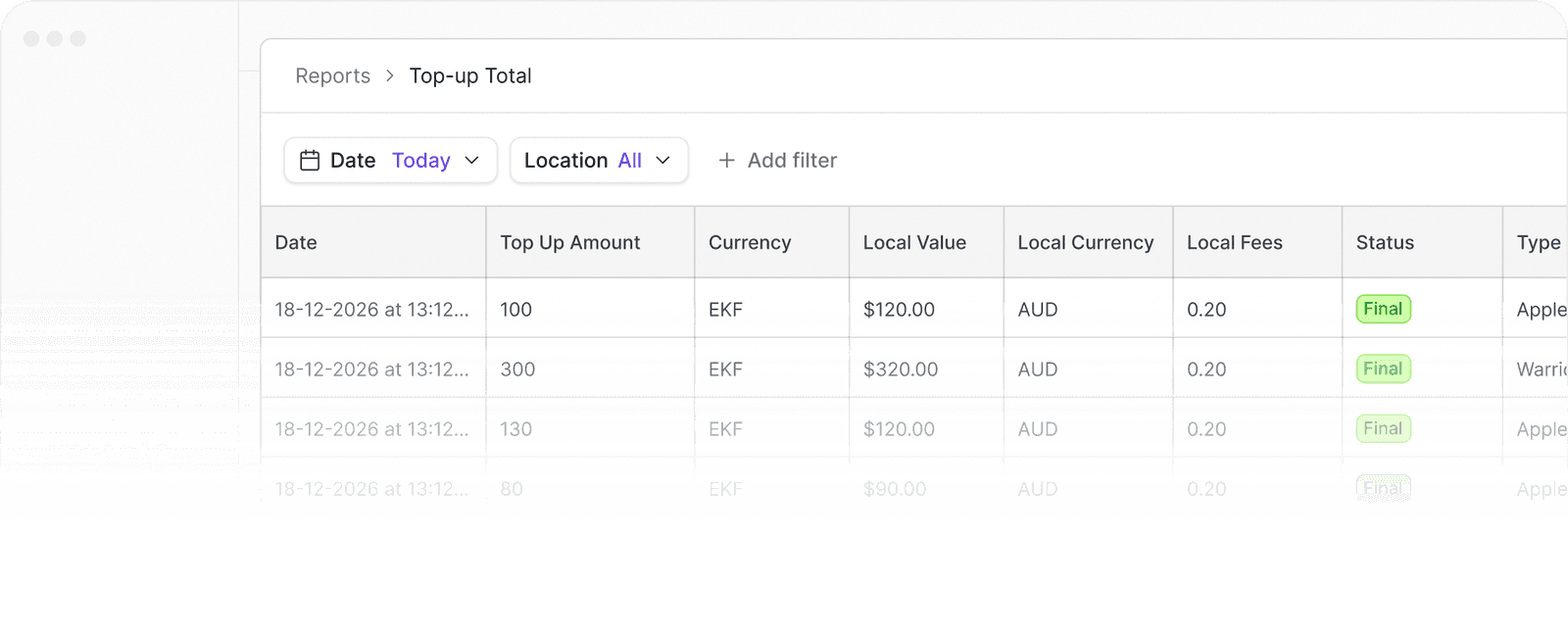
Task: Click the date cell in the 300 row
Action: (x=372, y=369)
